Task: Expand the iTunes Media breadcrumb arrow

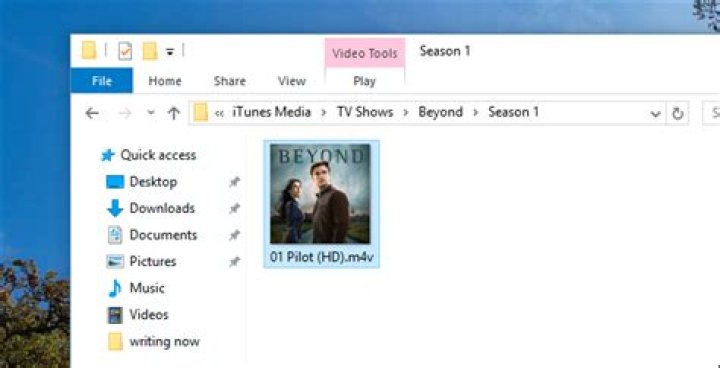Action: coord(324,113)
